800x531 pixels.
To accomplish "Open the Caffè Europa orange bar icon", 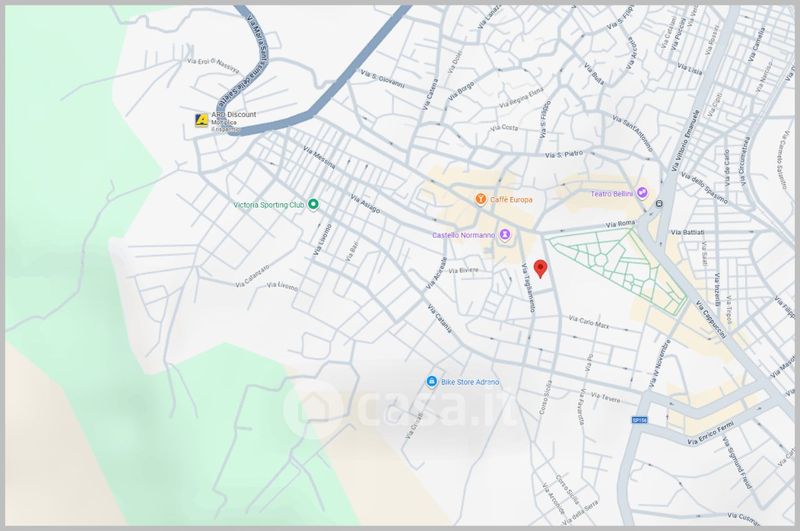I will [480, 199].
